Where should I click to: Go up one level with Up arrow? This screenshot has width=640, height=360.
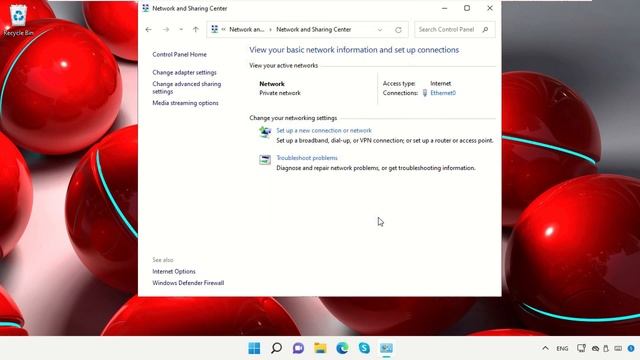(196, 29)
